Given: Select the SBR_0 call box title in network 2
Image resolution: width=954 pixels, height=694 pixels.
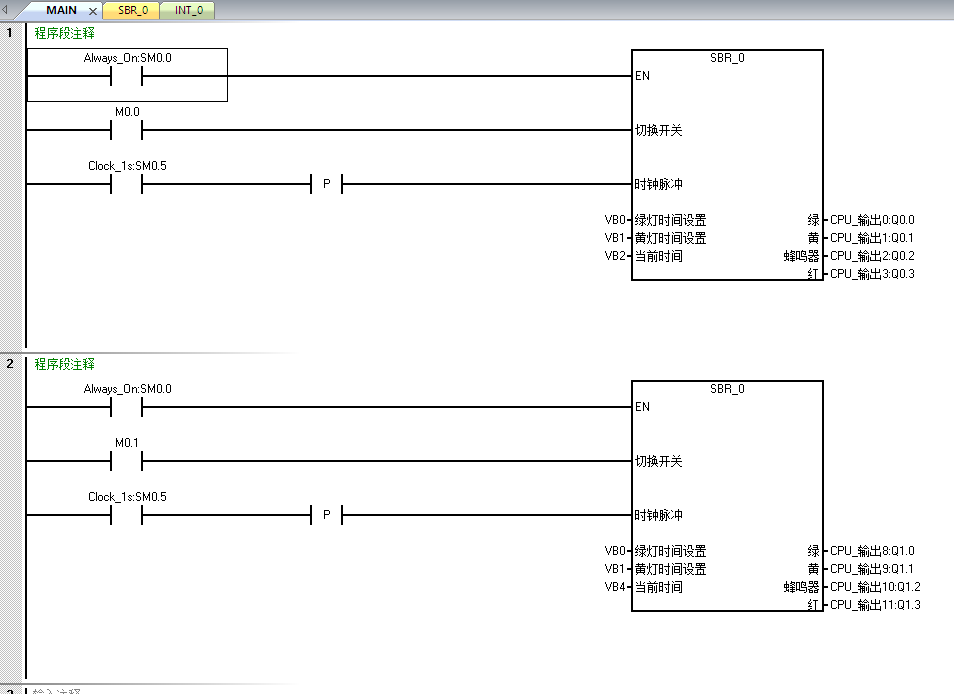Looking at the screenshot, I should pos(727,389).
